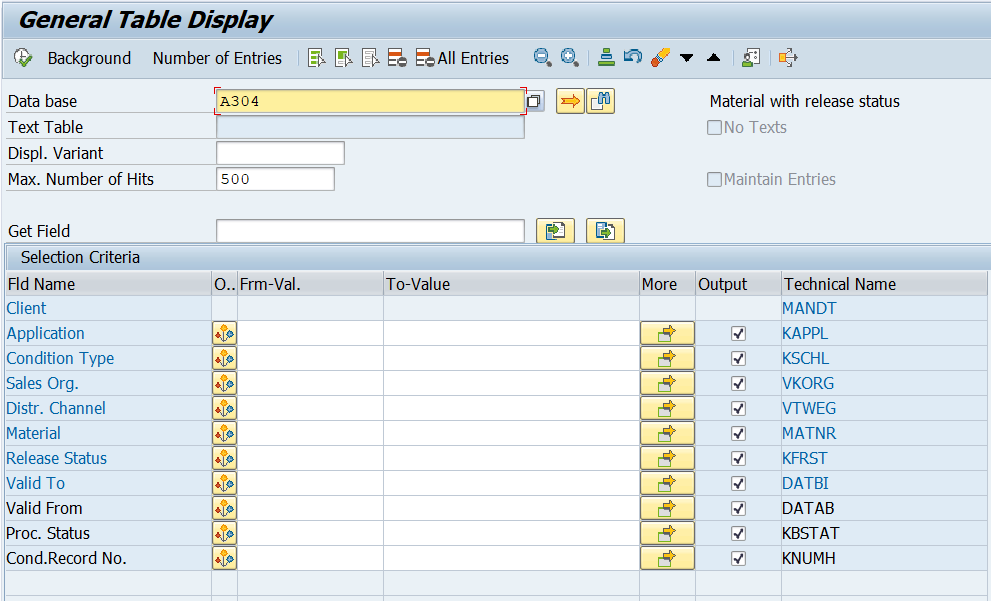
Task: Open More multiple selection for Condition Type
Action: pos(667,358)
